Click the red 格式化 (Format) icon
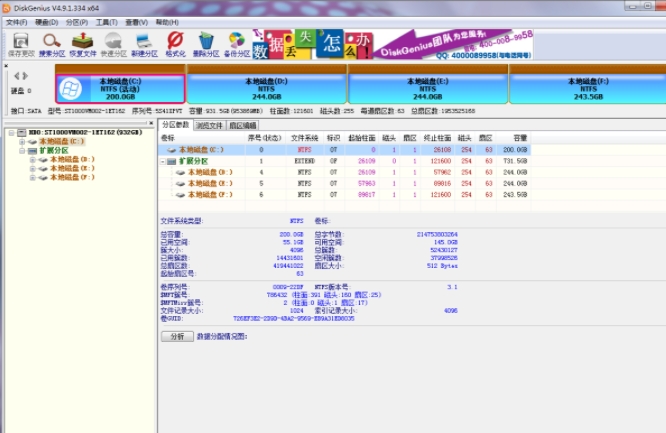666x433 pixels. pos(175,43)
